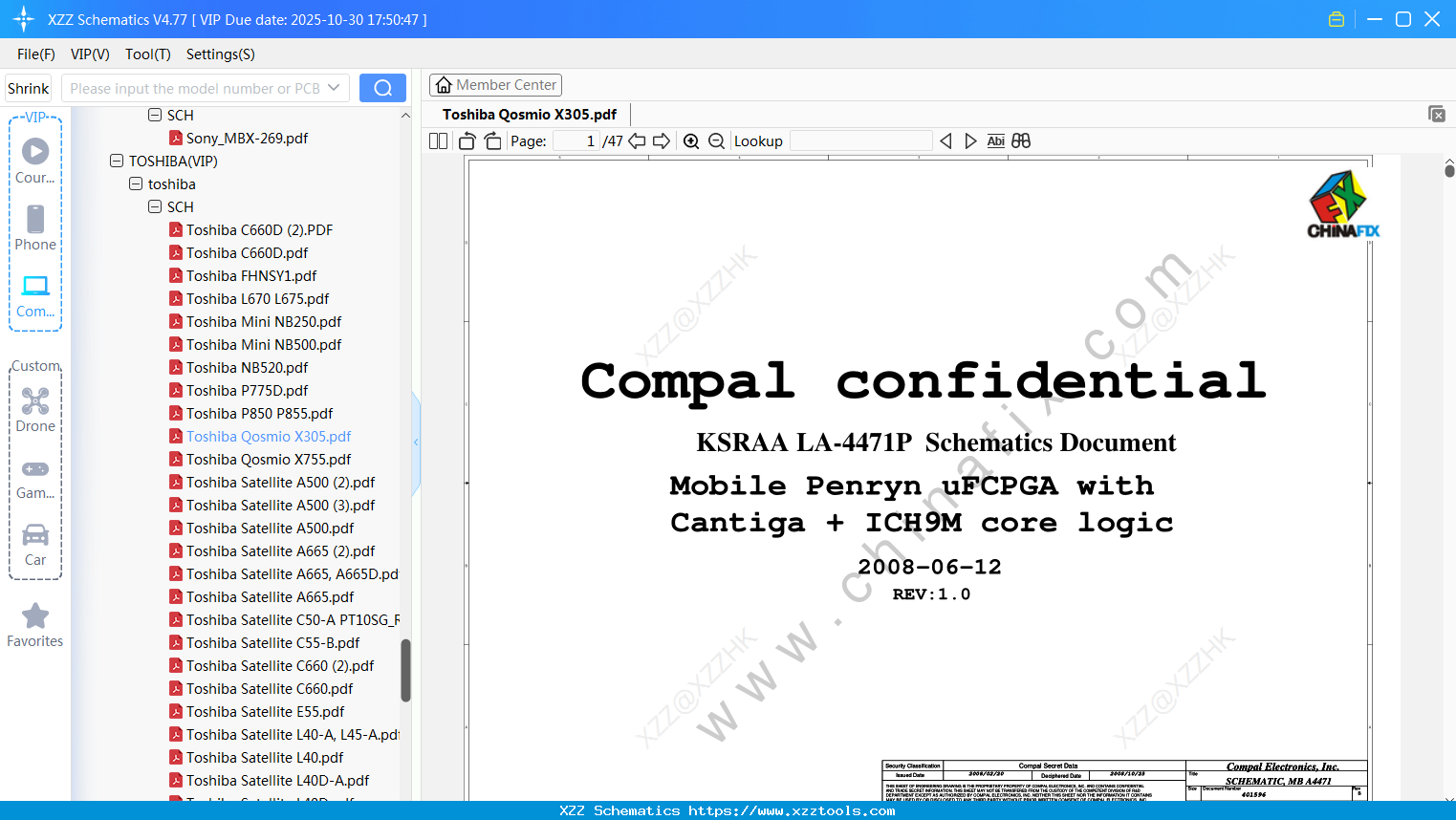Toggle whole-word match Abi icon

(x=995, y=141)
